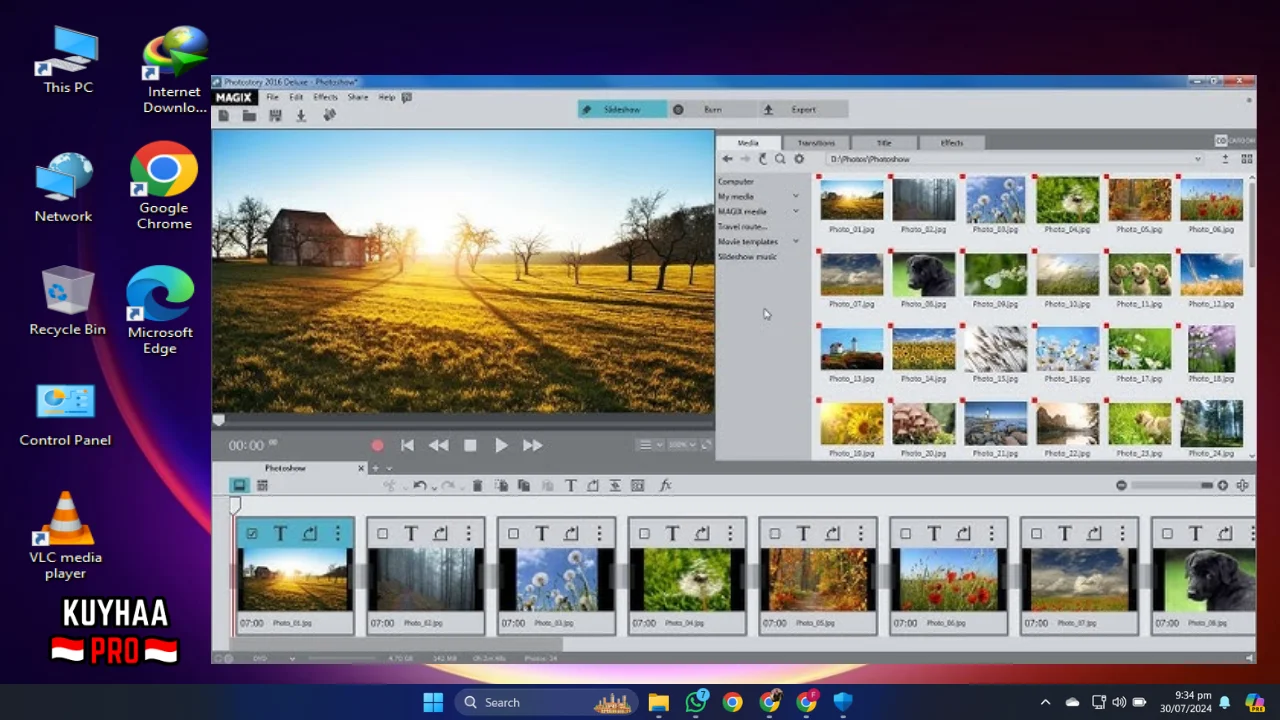Toggle the checkbox on the Photo_04 clip
Viewport: 1280px width, 720px height.
[x=644, y=534]
